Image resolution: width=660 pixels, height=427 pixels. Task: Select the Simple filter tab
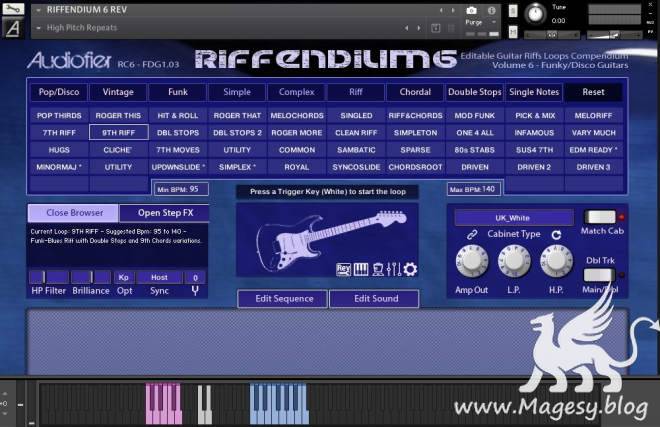tap(237, 92)
